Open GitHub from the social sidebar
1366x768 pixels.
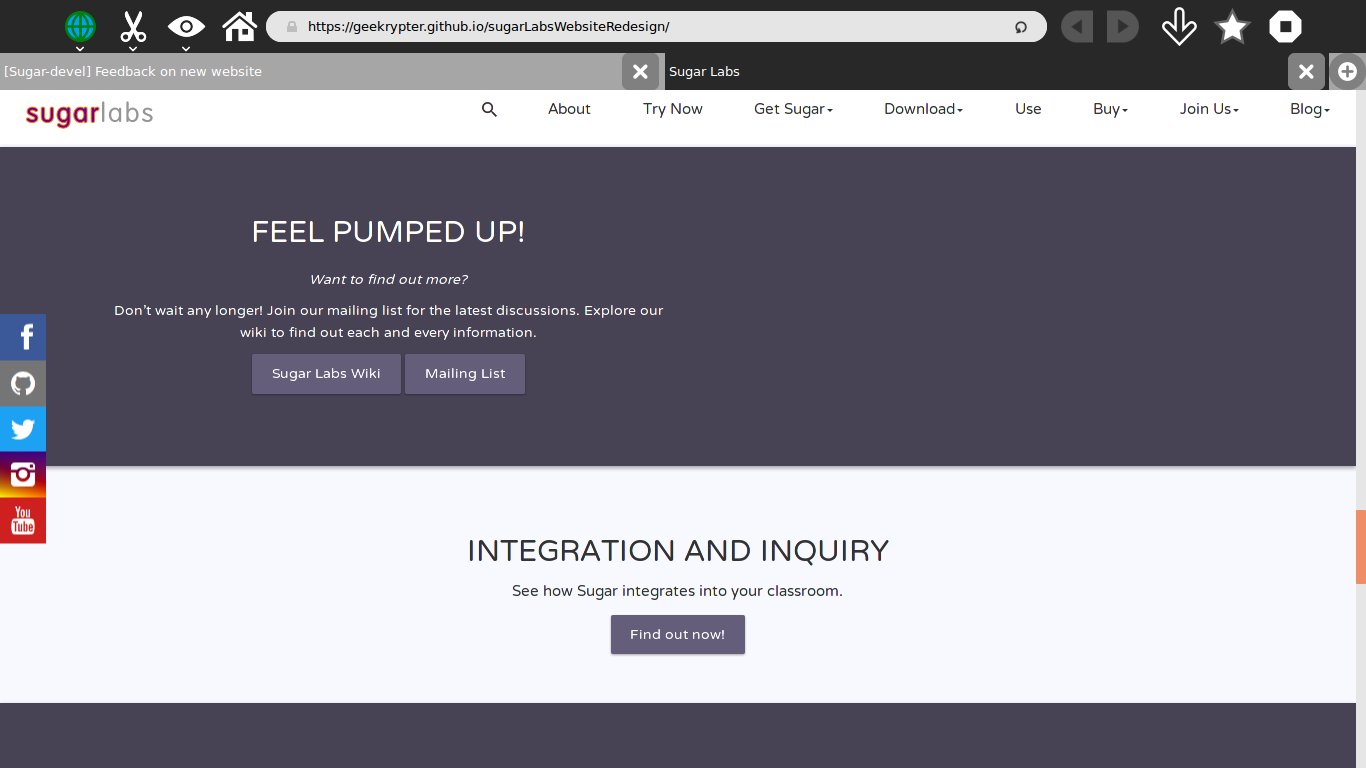click(23, 383)
